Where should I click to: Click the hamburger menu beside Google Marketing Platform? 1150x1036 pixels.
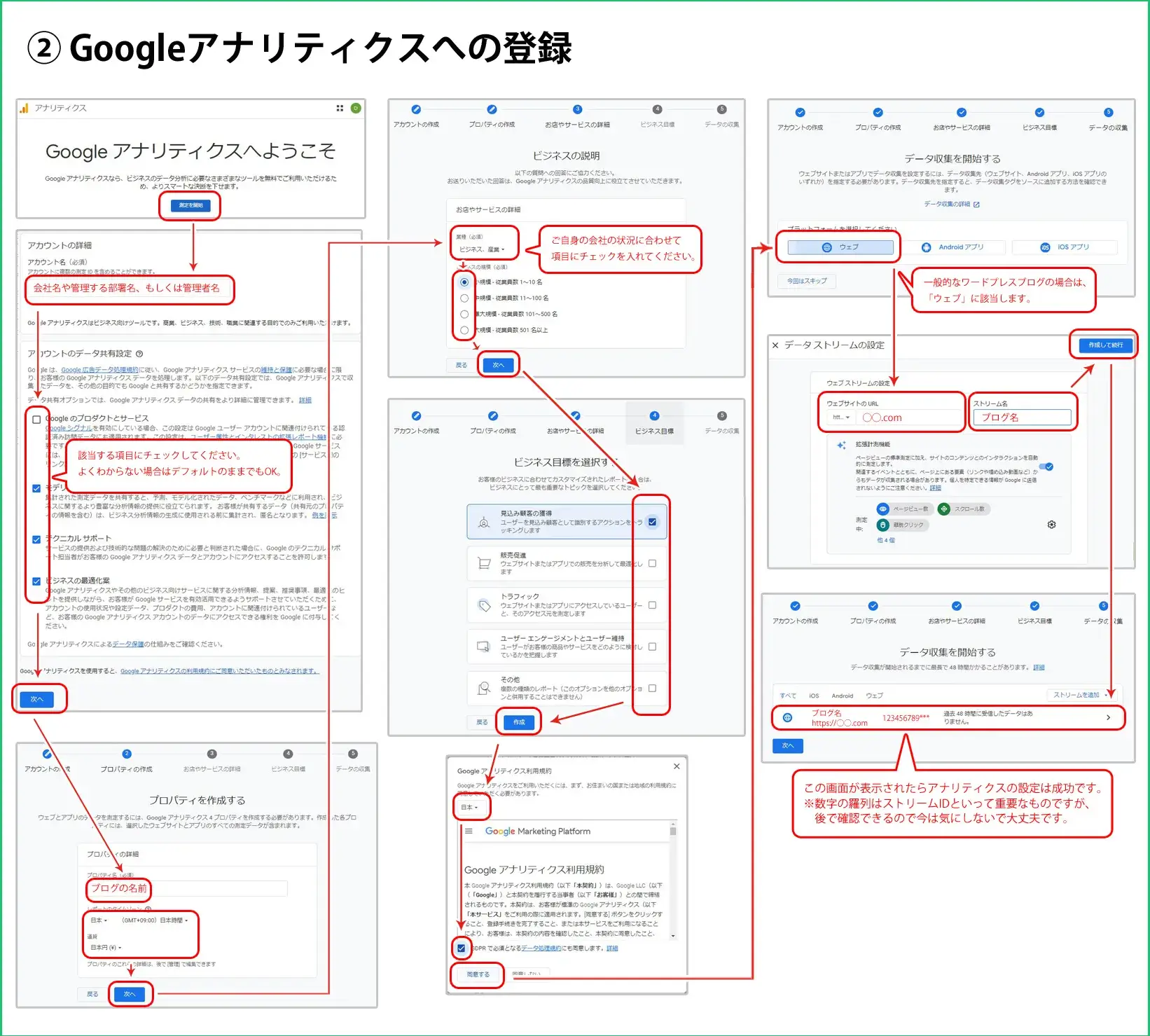pos(469,831)
